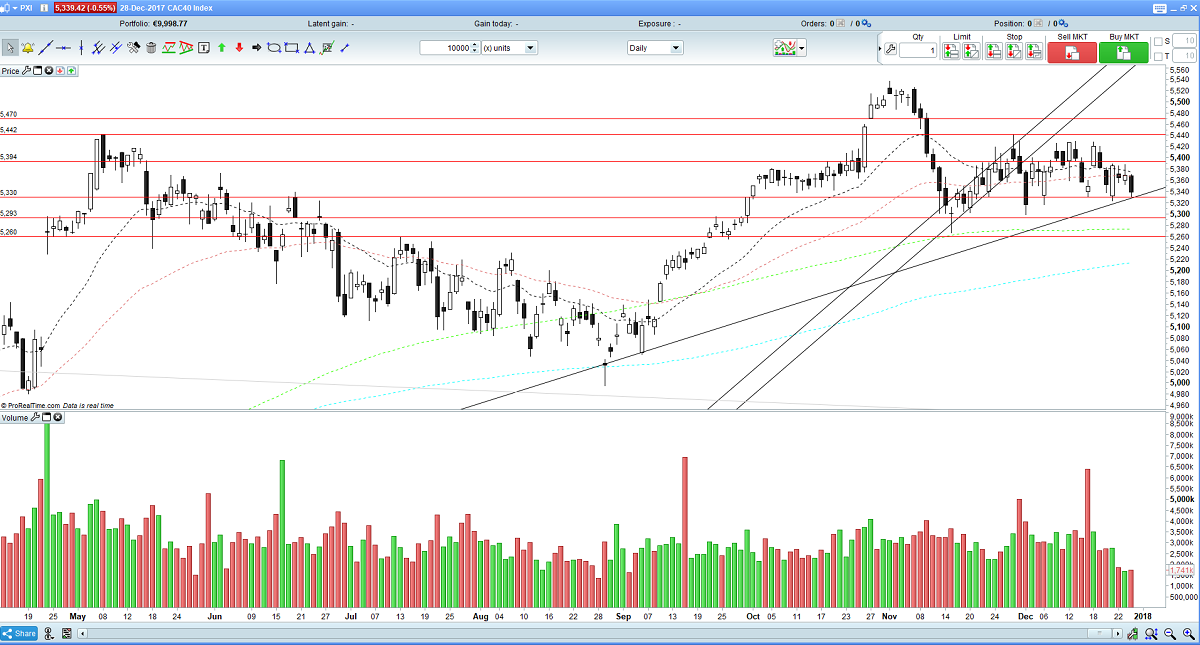Click the scrollbar left arrow
This screenshot has height=645, width=1200.
coord(82,633)
